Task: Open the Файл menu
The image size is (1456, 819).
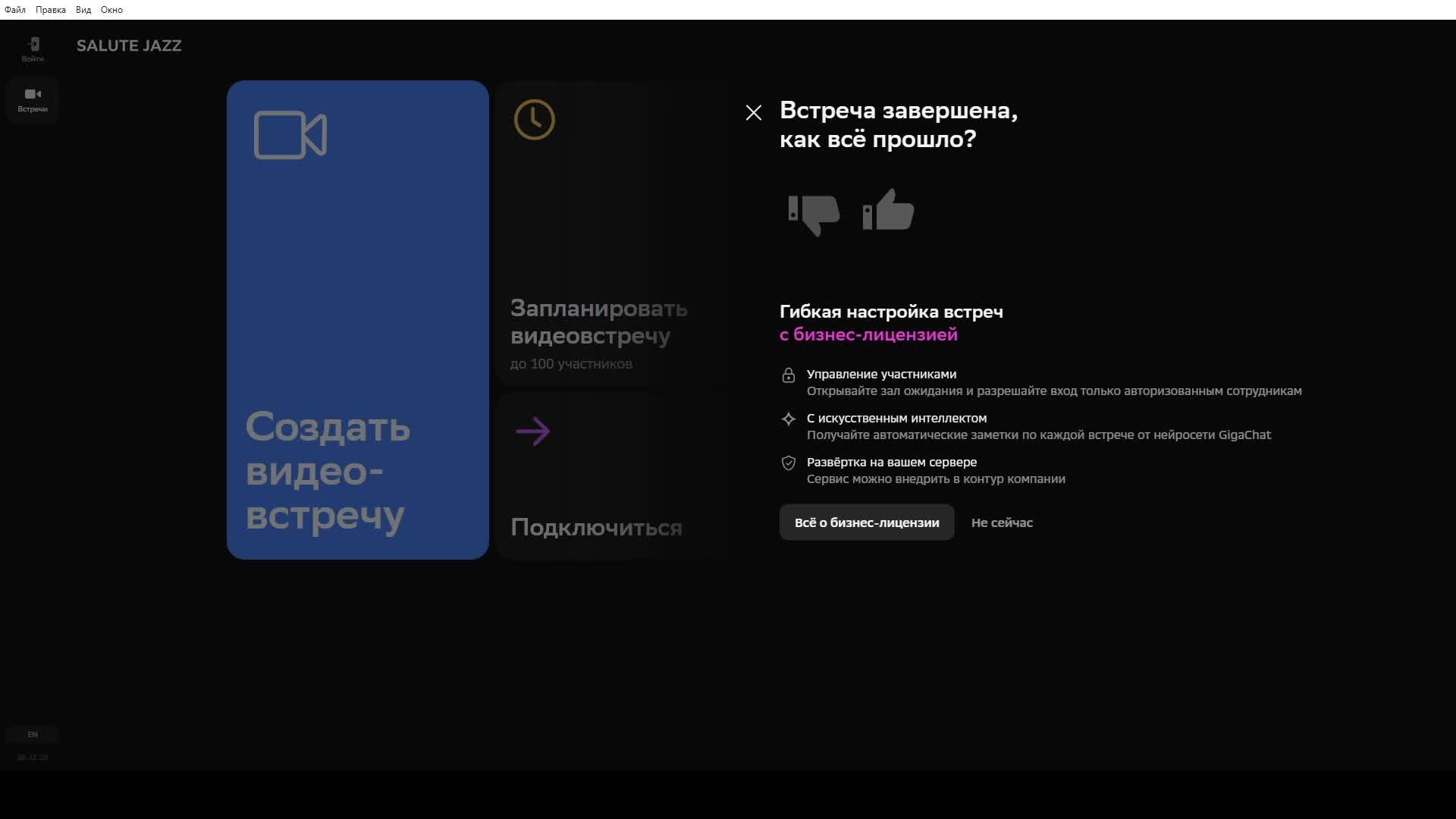Action: coord(15,10)
